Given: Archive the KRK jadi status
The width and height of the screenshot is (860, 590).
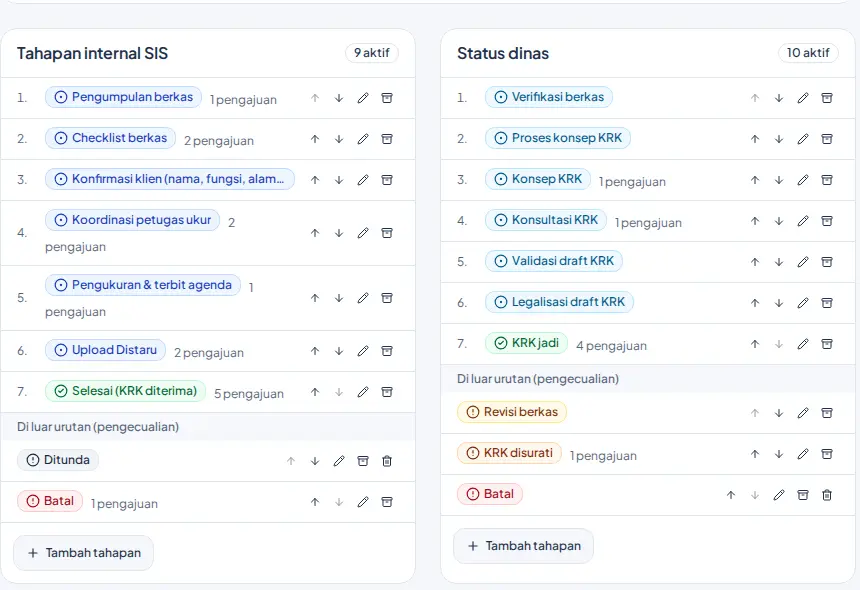Looking at the screenshot, I should click(x=827, y=344).
